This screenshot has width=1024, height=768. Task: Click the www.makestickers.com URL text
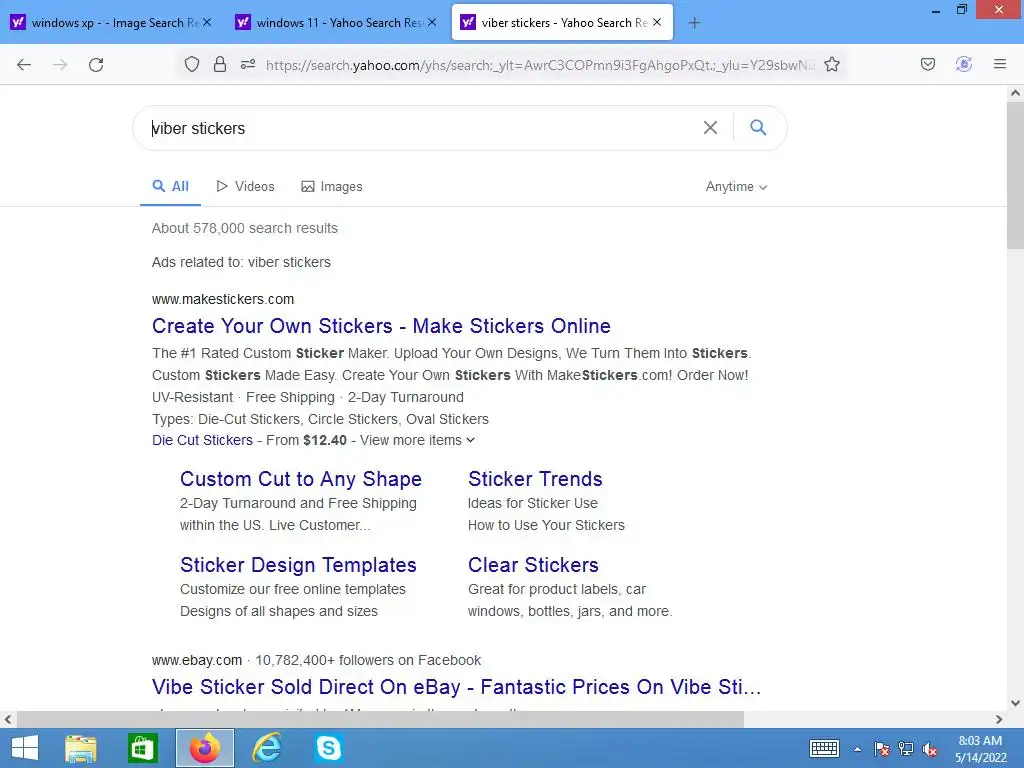[x=223, y=299]
